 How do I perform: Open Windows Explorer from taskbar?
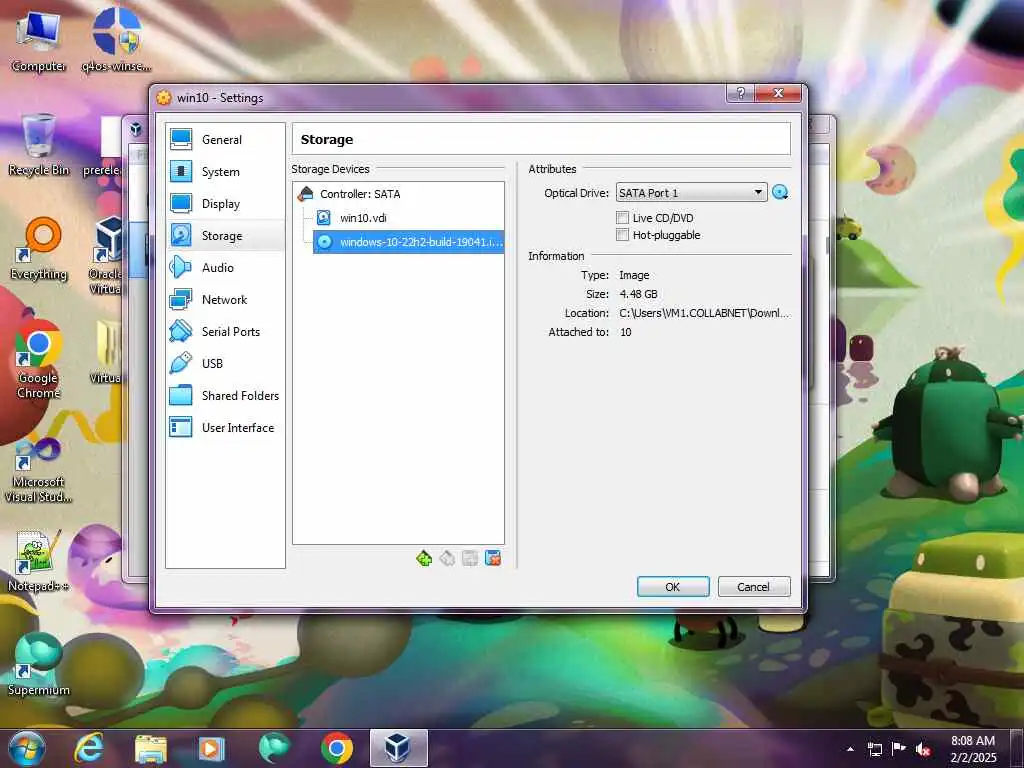click(151, 748)
